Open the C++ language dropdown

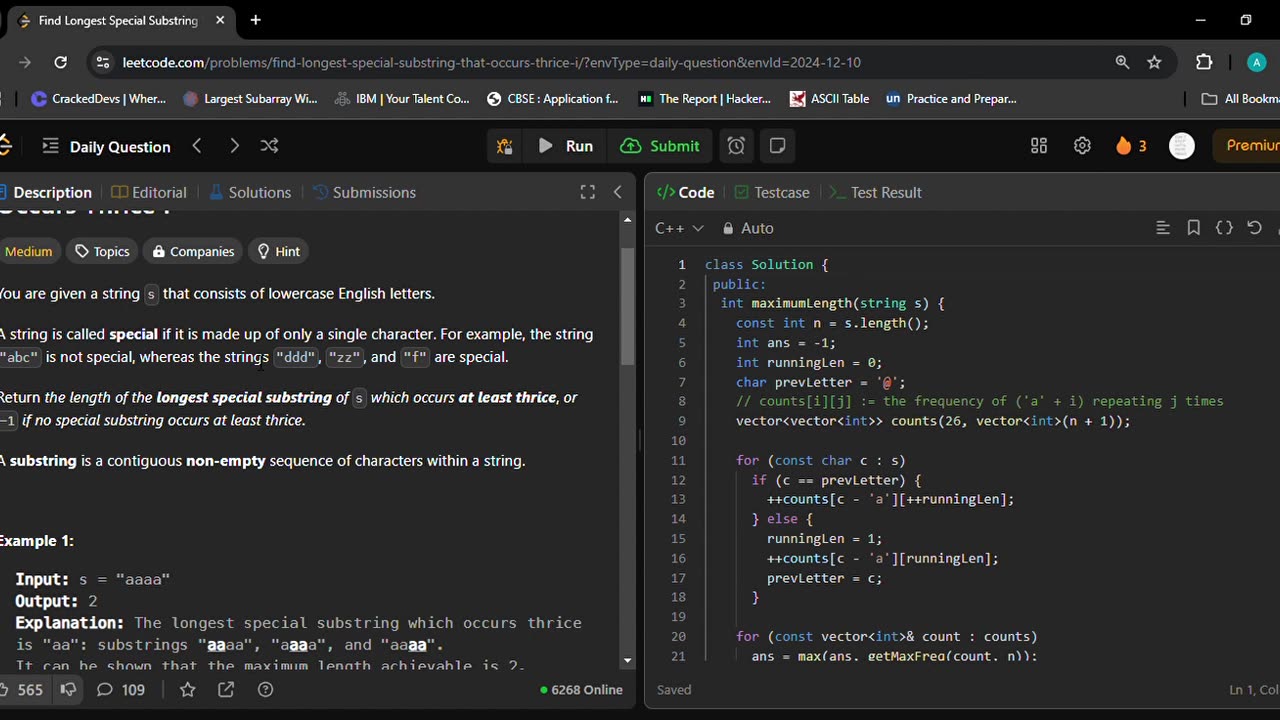(679, 228)
